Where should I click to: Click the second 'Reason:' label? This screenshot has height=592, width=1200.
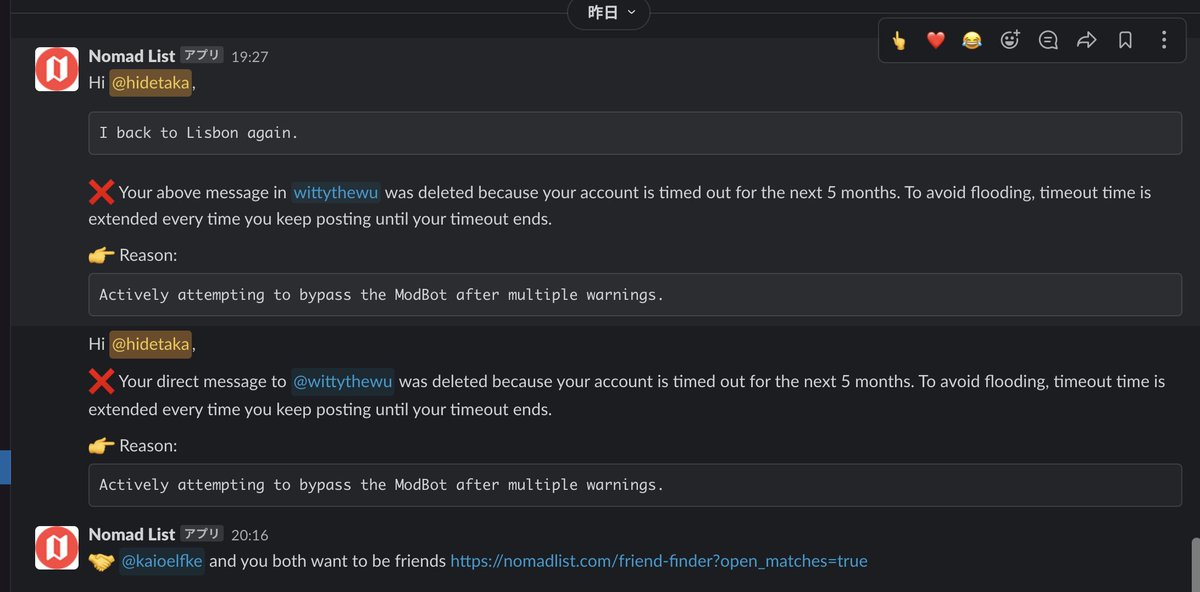click(148, 445)
